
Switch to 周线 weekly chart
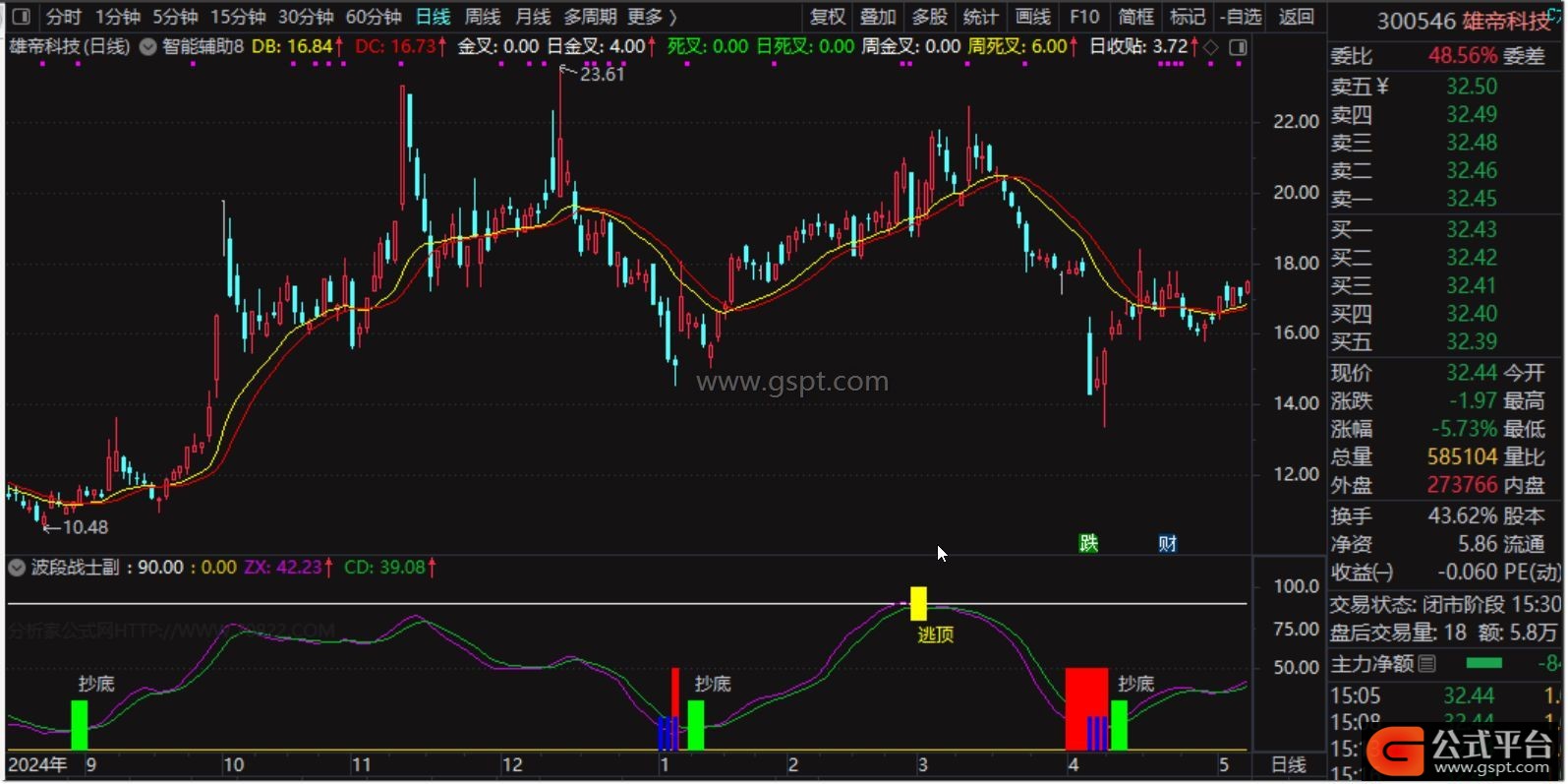[483, 17]
